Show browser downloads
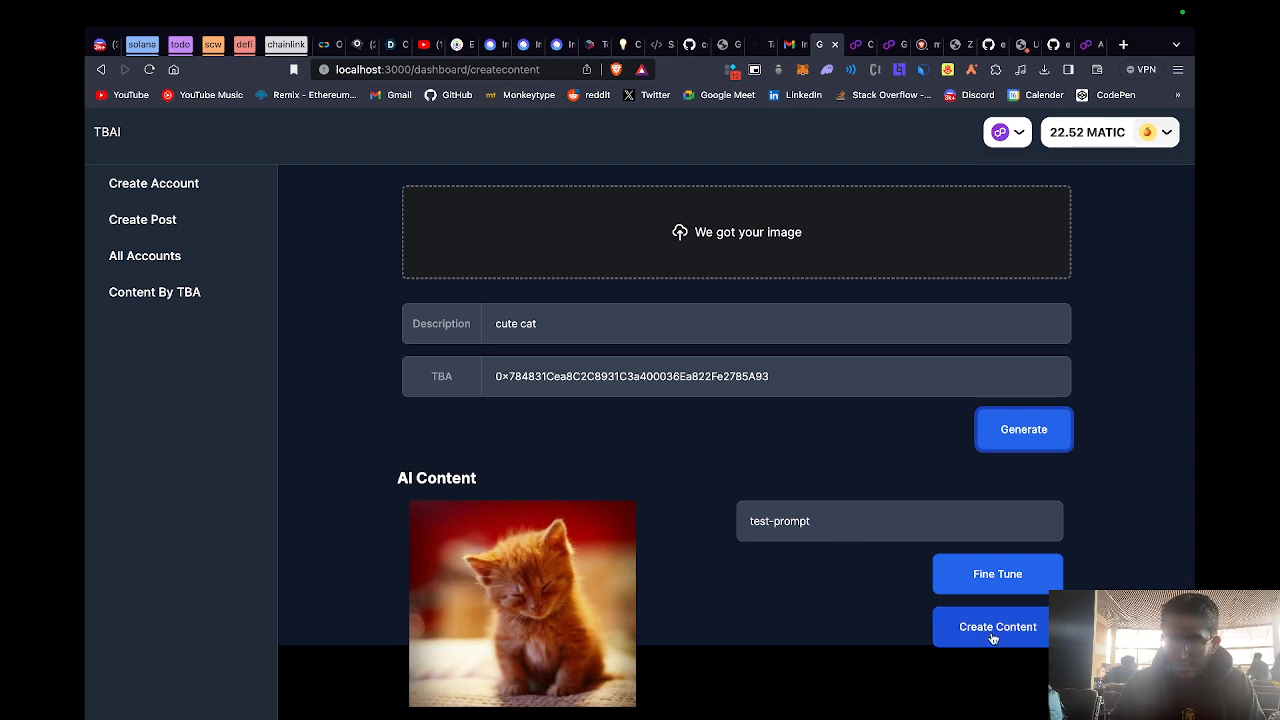1280x720 pixels. tap(1044, 69)
